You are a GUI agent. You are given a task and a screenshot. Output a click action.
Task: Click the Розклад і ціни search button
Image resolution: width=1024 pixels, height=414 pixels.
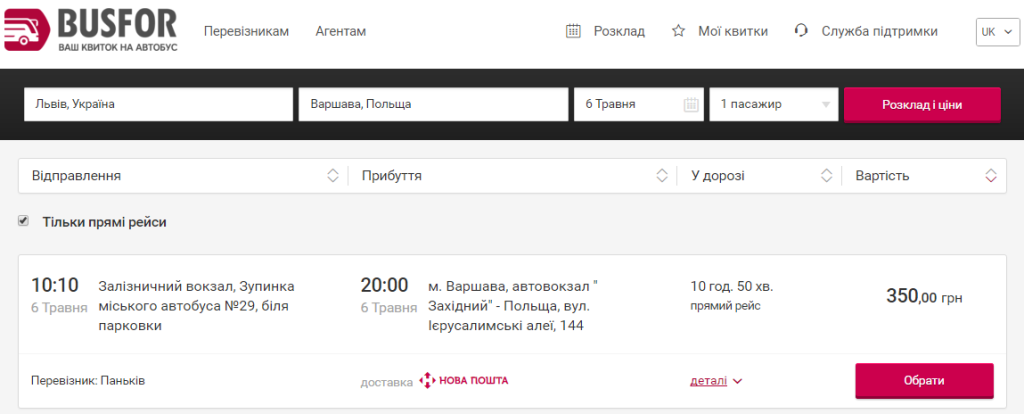(922, 104)
